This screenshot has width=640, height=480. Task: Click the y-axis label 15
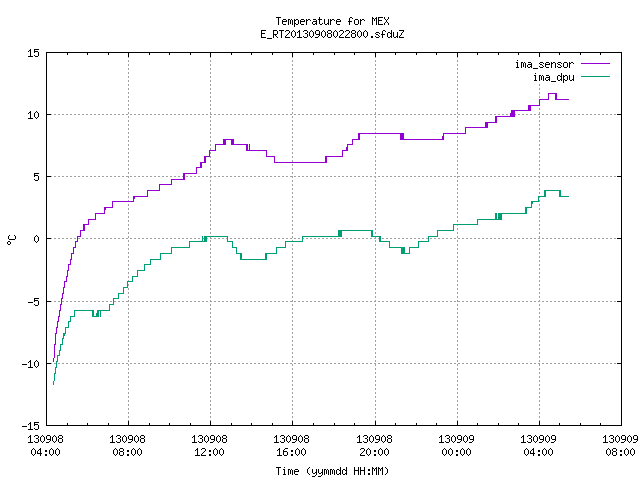[x=33, y=53]
